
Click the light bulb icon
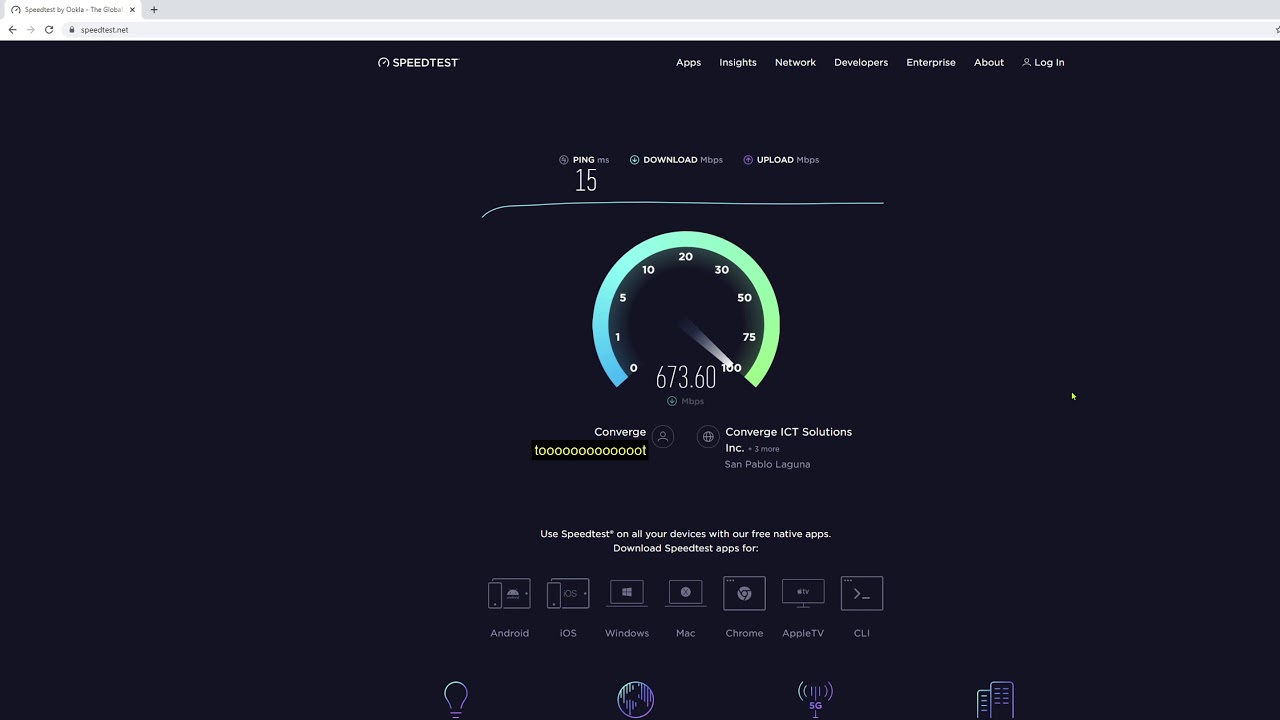pyautogui.click(x=456, y=700)
